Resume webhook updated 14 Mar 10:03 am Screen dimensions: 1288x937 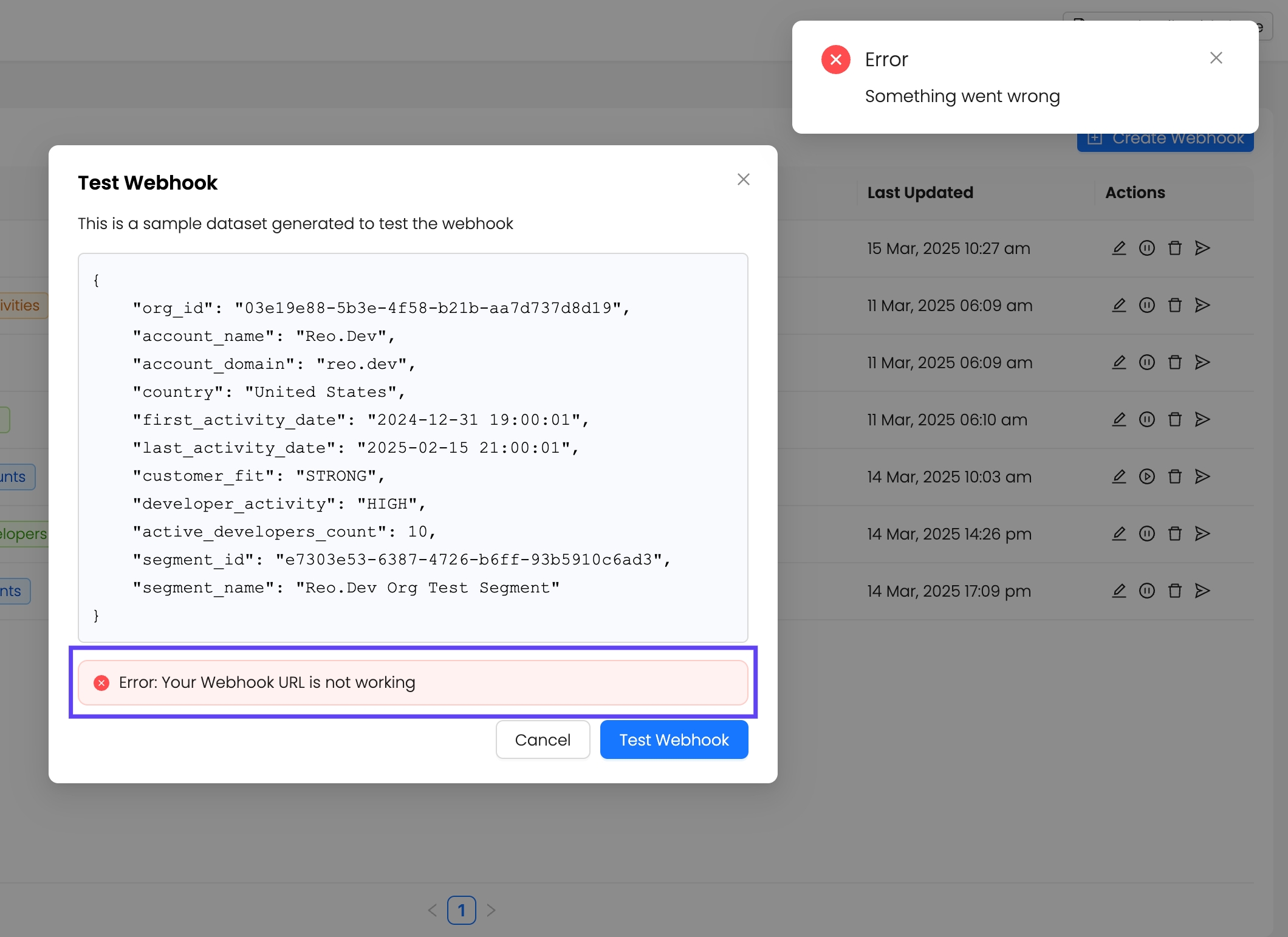[x=1146, y=476]
